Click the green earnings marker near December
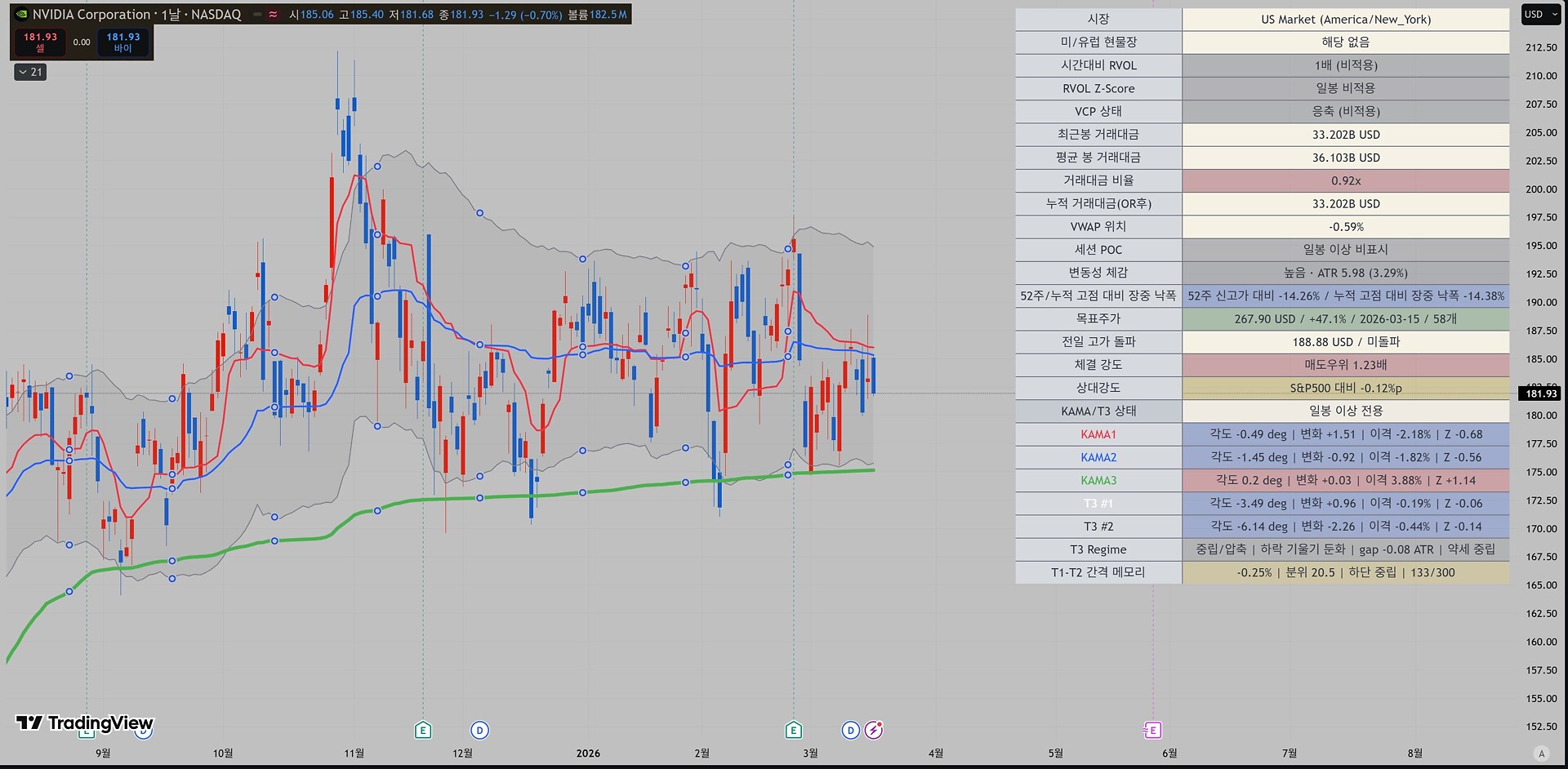The height and width of the screenshot is (769, 1568). 423,730
